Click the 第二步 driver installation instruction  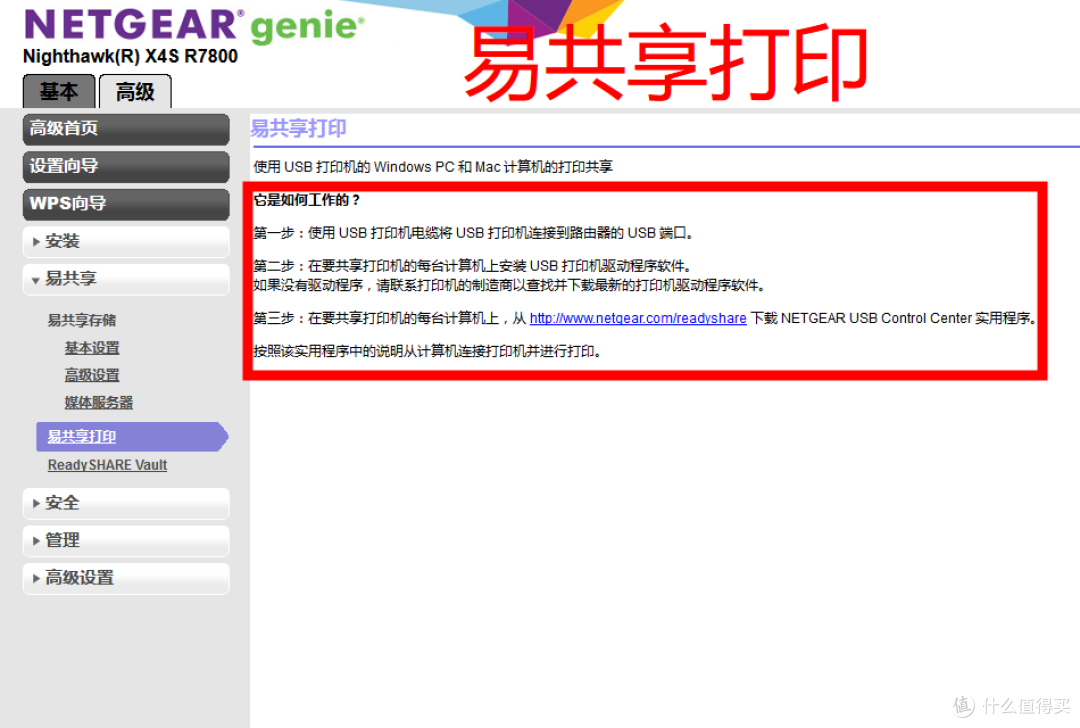pyautogui.click(x=472, y=266)
